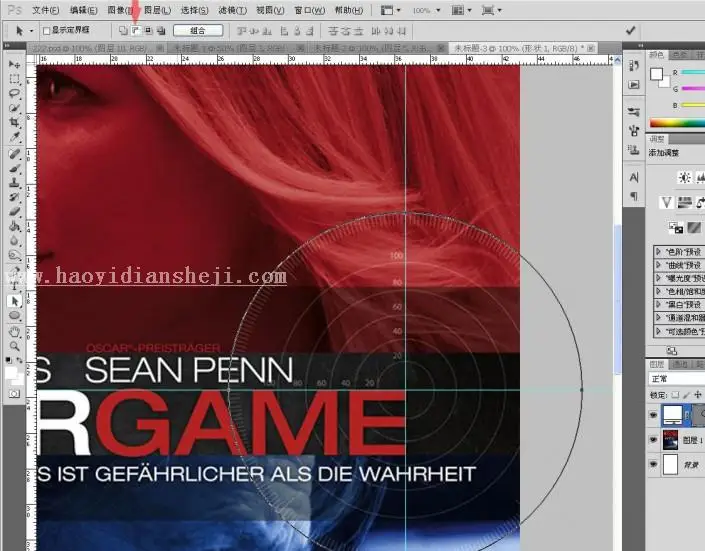Open the 文件(F) menu
The height and width of the screenshot is (551, 705).
[x=45, y=10]
